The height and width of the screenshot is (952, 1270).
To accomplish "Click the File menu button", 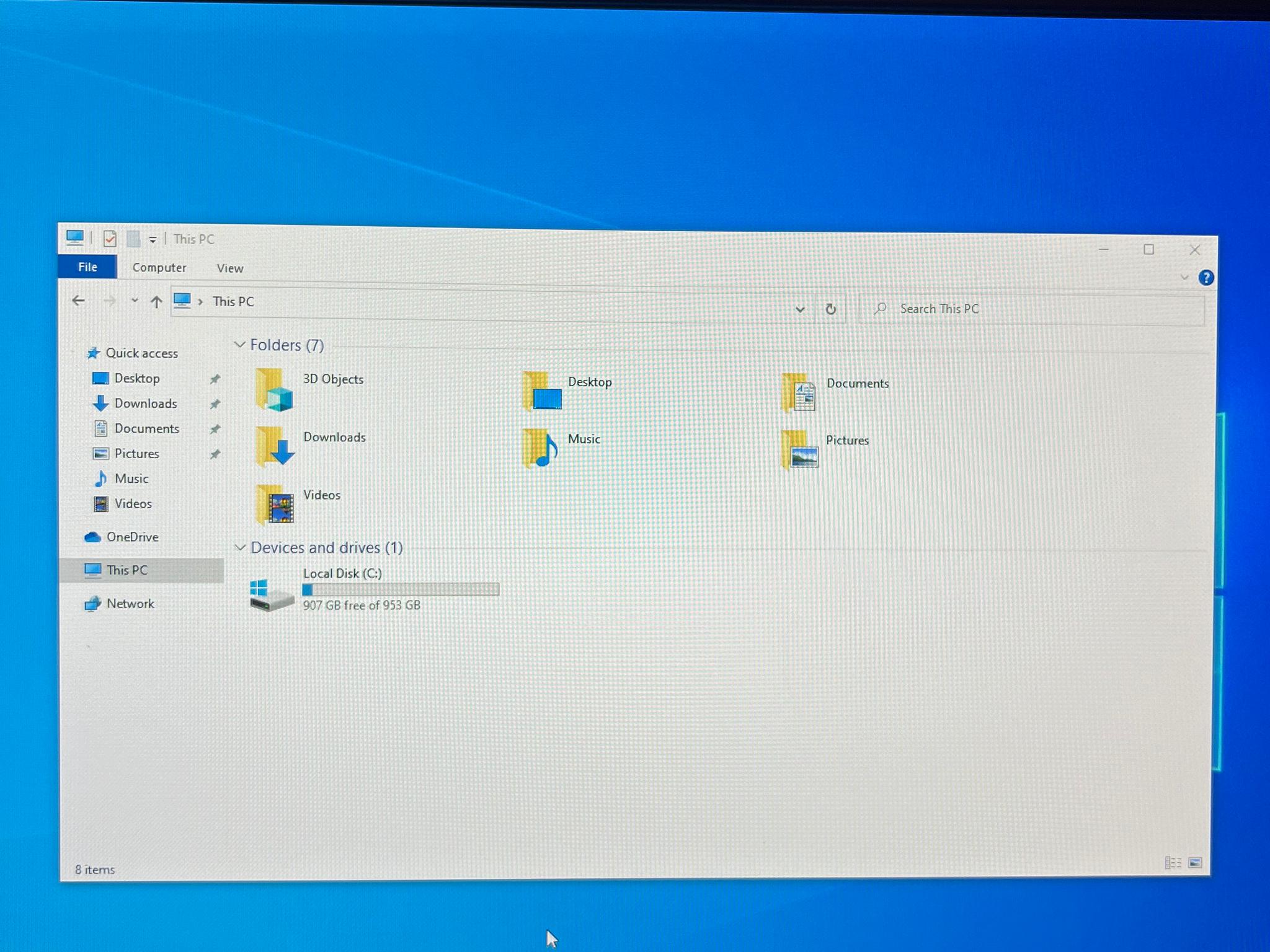I will point(87,267).
